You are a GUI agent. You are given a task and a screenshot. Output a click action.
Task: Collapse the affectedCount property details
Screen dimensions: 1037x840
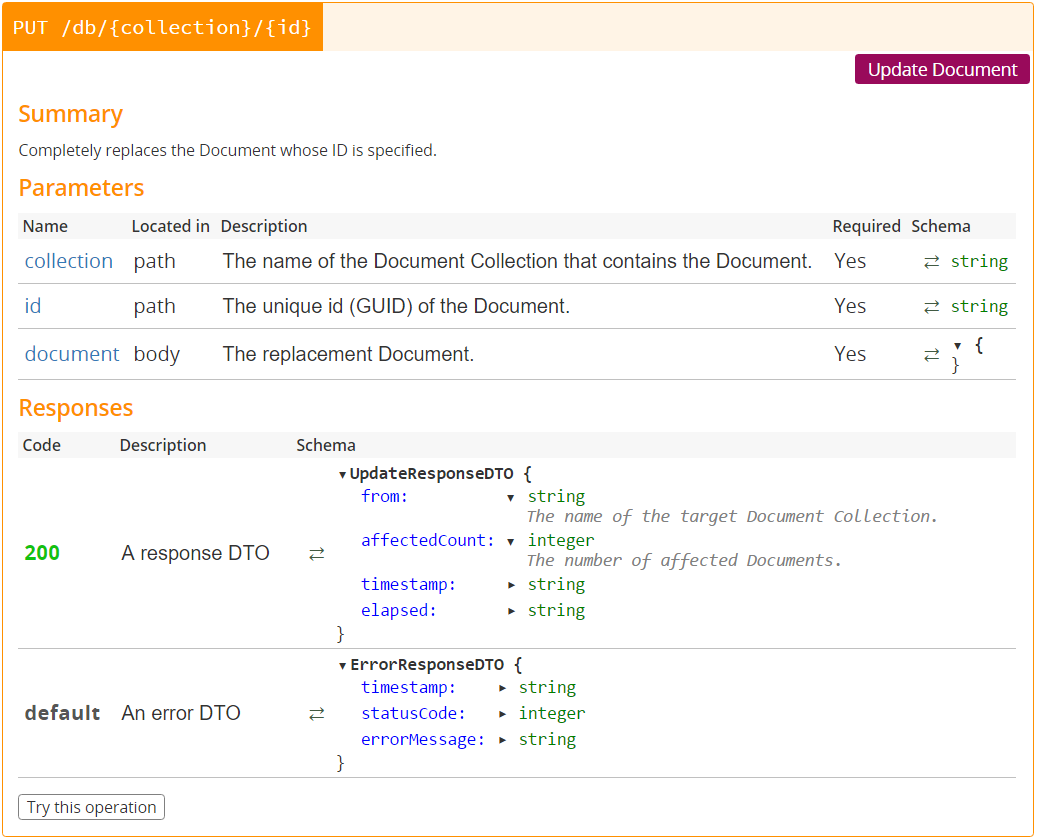[x=511, y=542]
